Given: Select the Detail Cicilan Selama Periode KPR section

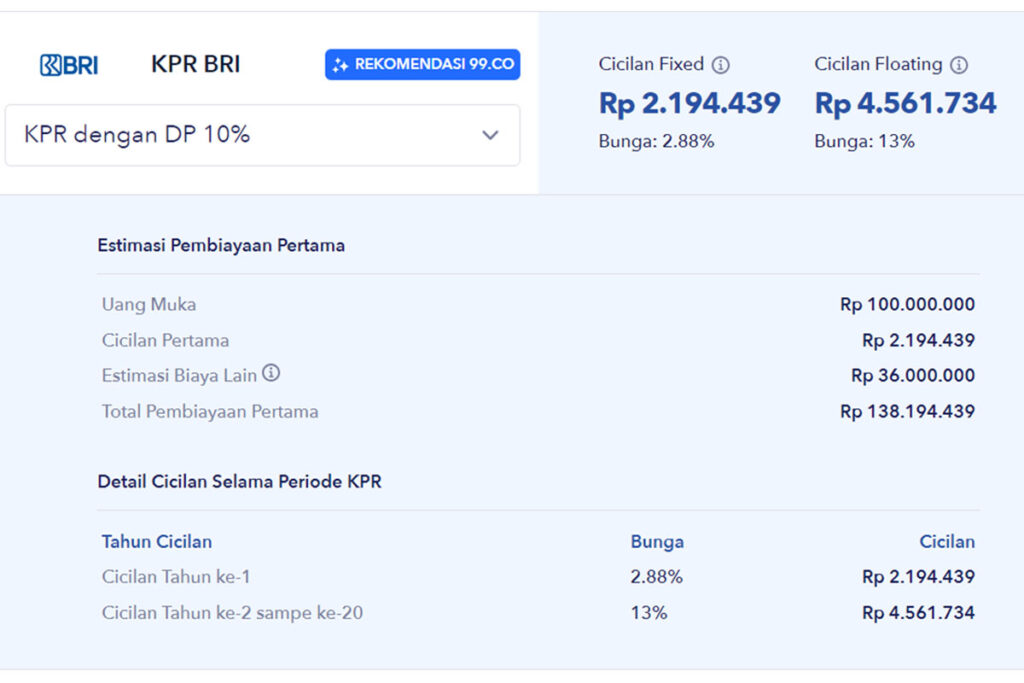Looking at the screenshot, I should point(240,481).
